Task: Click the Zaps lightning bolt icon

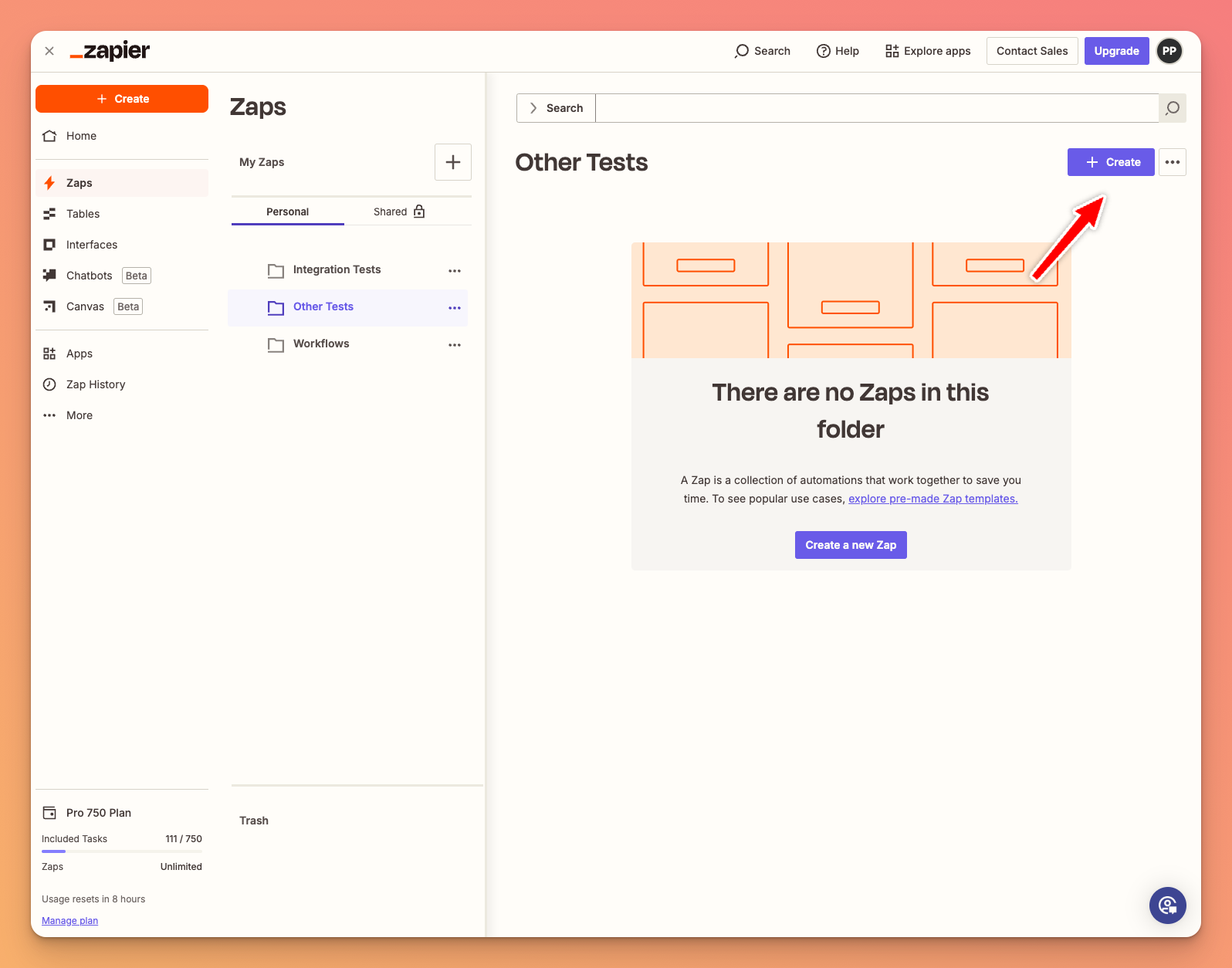Action: click(49, 183)
